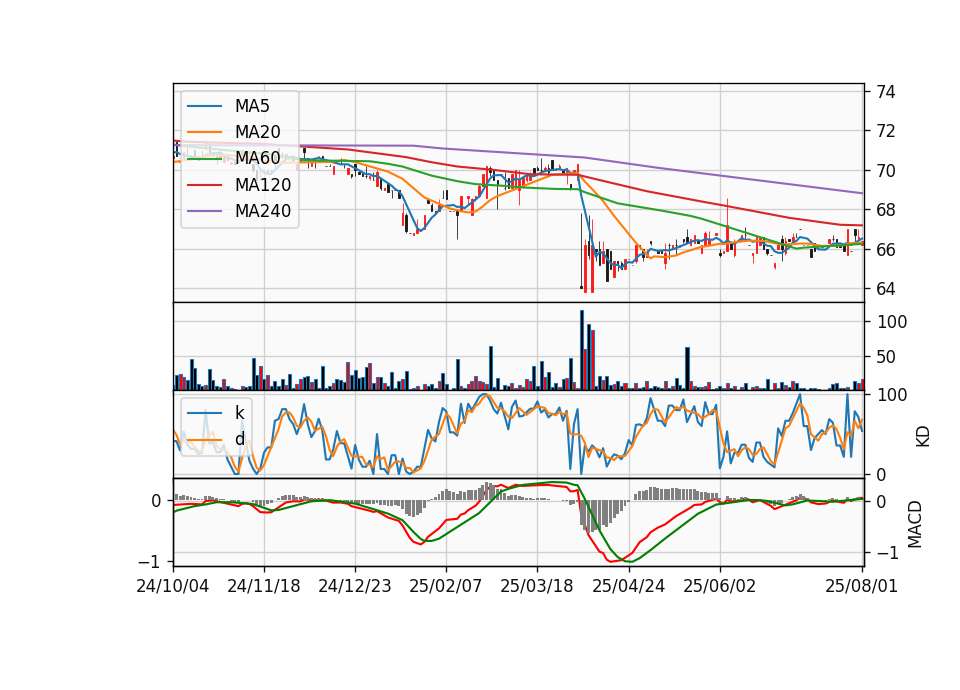Click the blue MA5 legend line sample

pyautogui.click(x=204, y=106)
